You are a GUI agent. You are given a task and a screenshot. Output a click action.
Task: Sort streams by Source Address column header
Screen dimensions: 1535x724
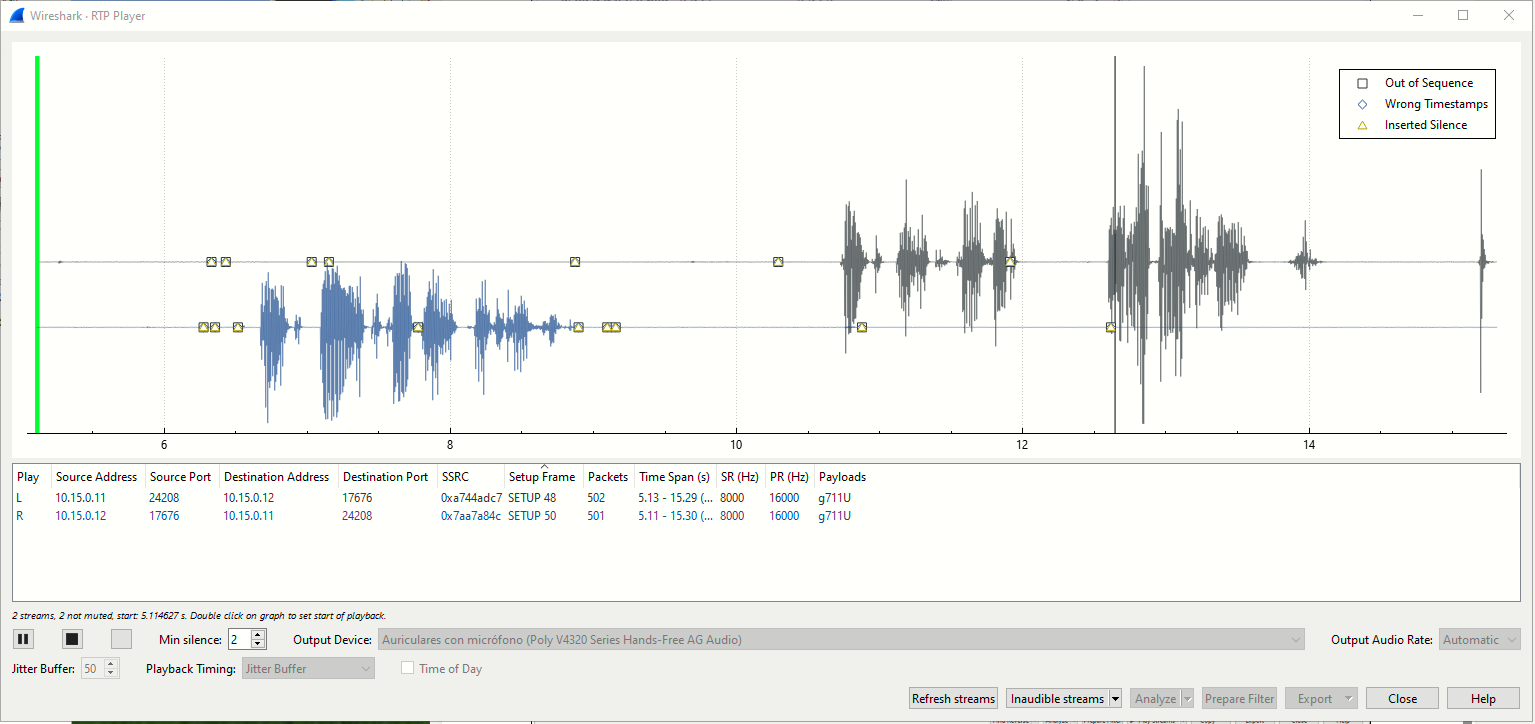click(x=96, y=477)
